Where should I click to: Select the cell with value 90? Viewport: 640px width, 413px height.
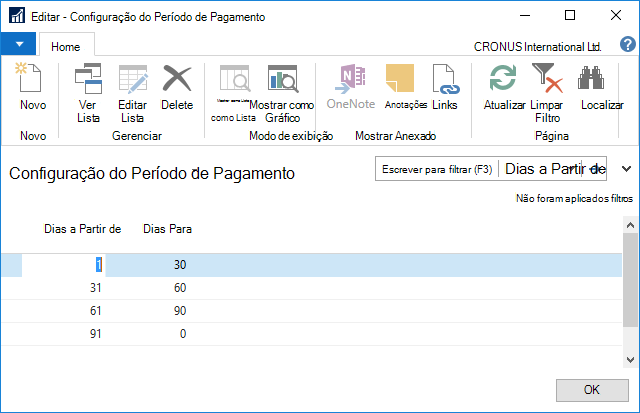(180, 311)
